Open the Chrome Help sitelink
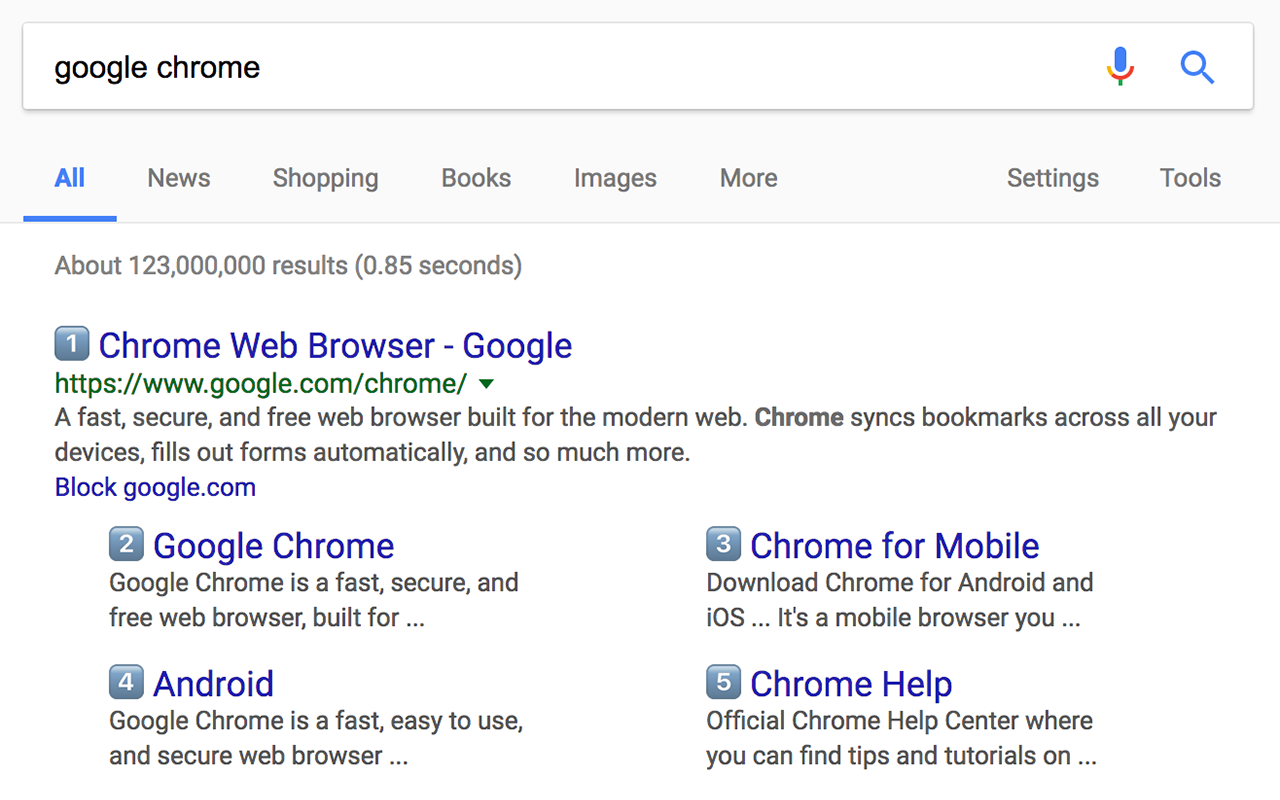 tap(851, 683)
